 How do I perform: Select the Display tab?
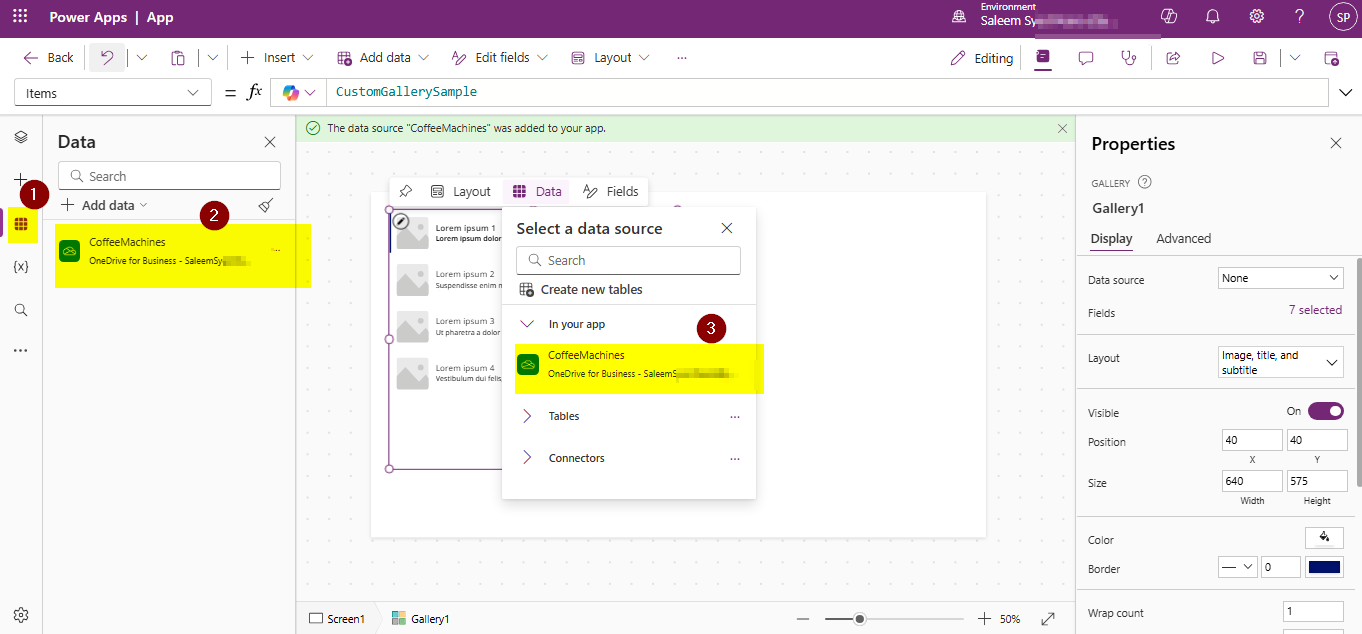[x=1111, y=239]
